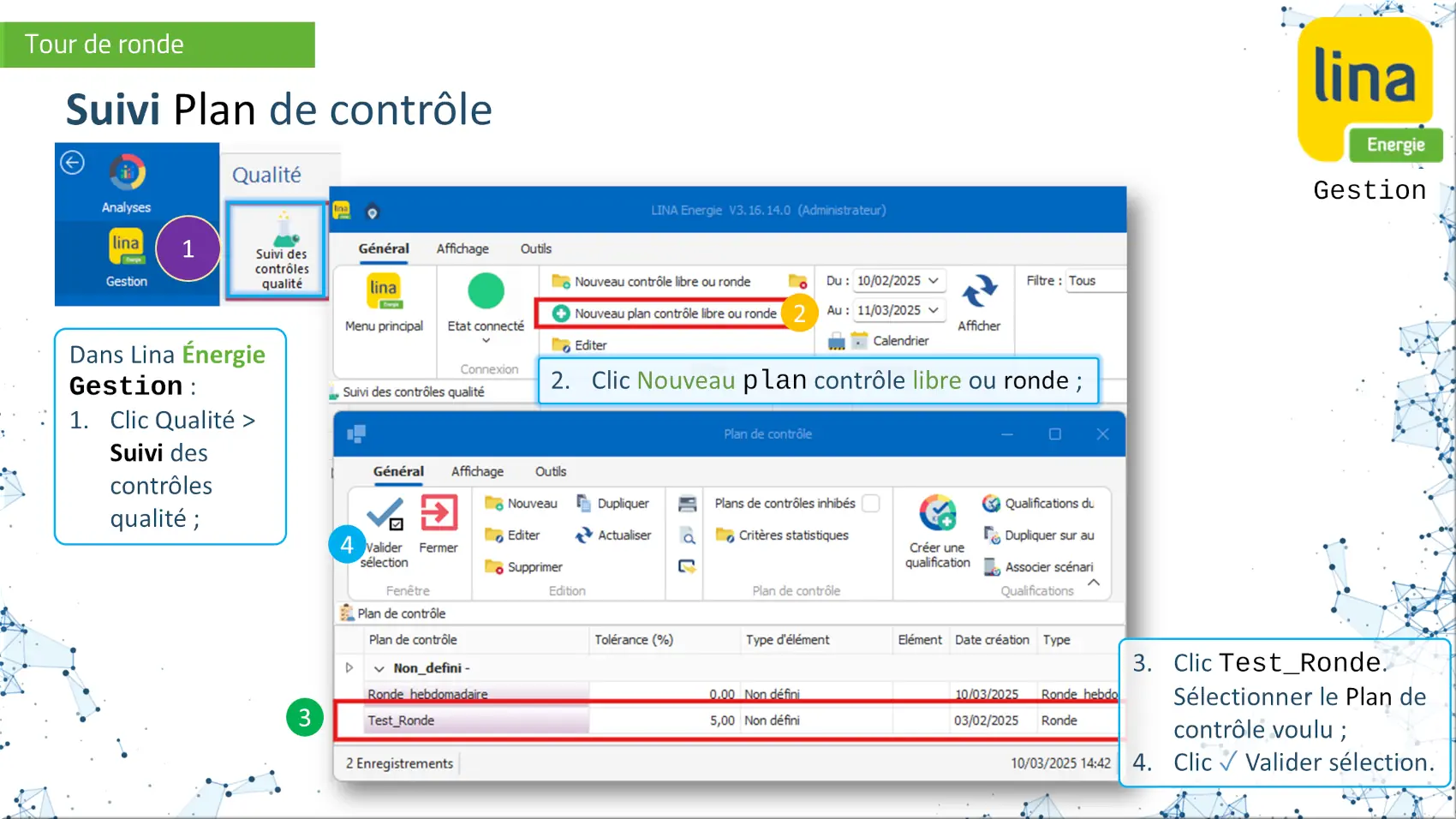The height and width of the screenshot is (819, 1456).
Task: Click the Suivi des contrôles qualité document tab
Action: [x=407, y=392]
